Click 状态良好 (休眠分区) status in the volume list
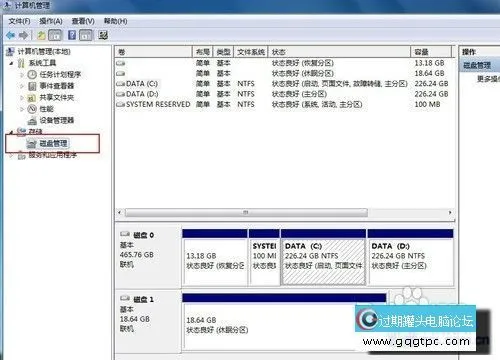 303,73
